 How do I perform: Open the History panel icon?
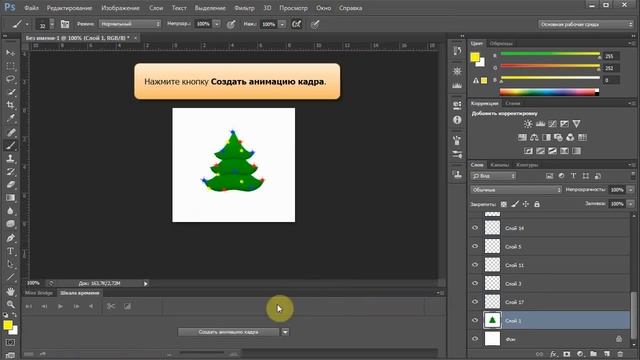457,51
